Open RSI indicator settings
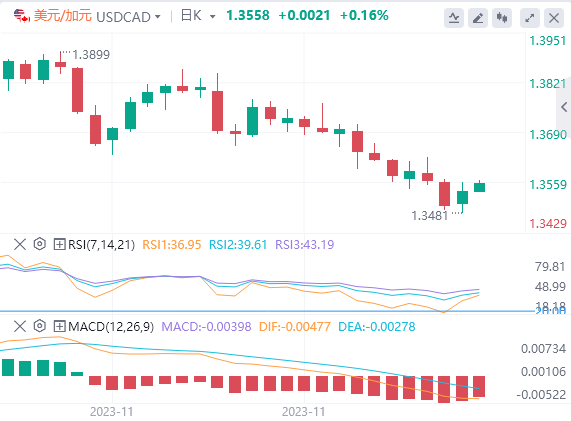571x421 pixels. tap(40, 244)
